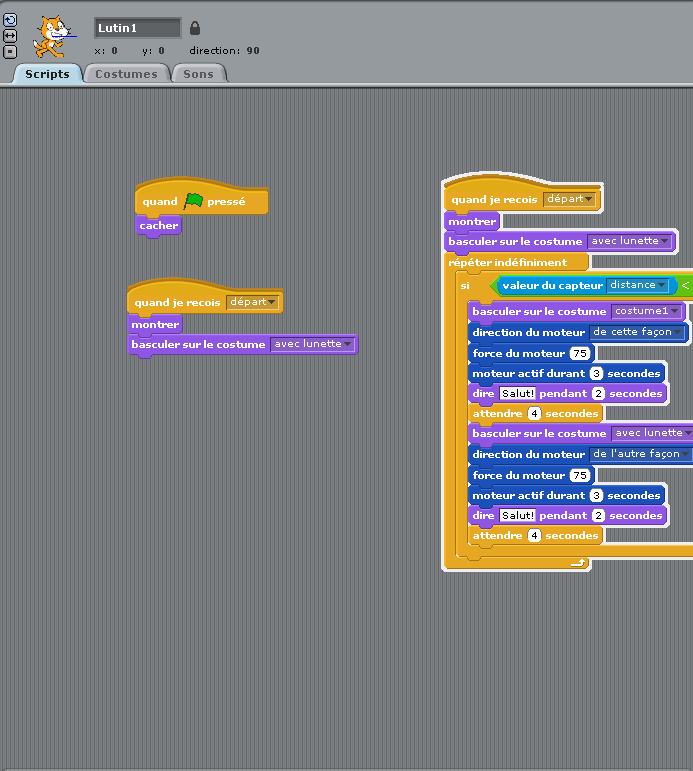Toggle the padlock icon beside the sprite name
Viewport: 693px width, 771px height.
click(195, 28)
